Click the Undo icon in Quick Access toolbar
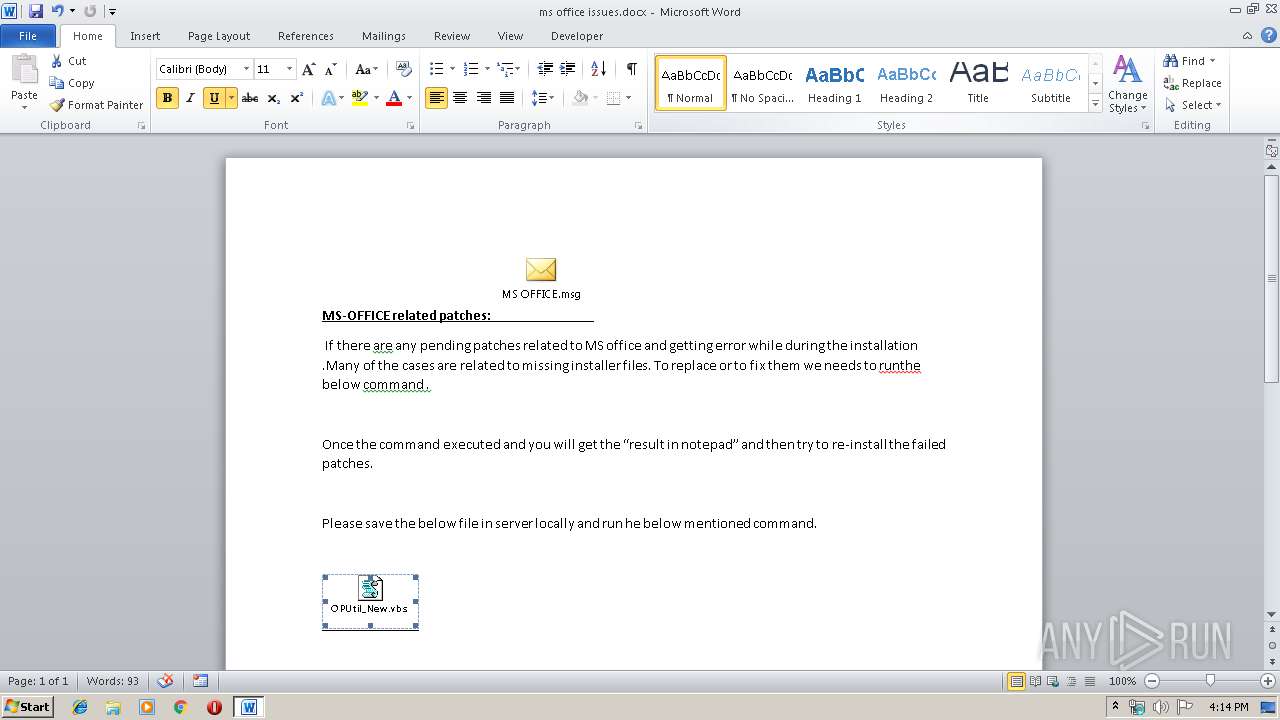Viewport: 1280px width, 720px height. pos(57,11)
